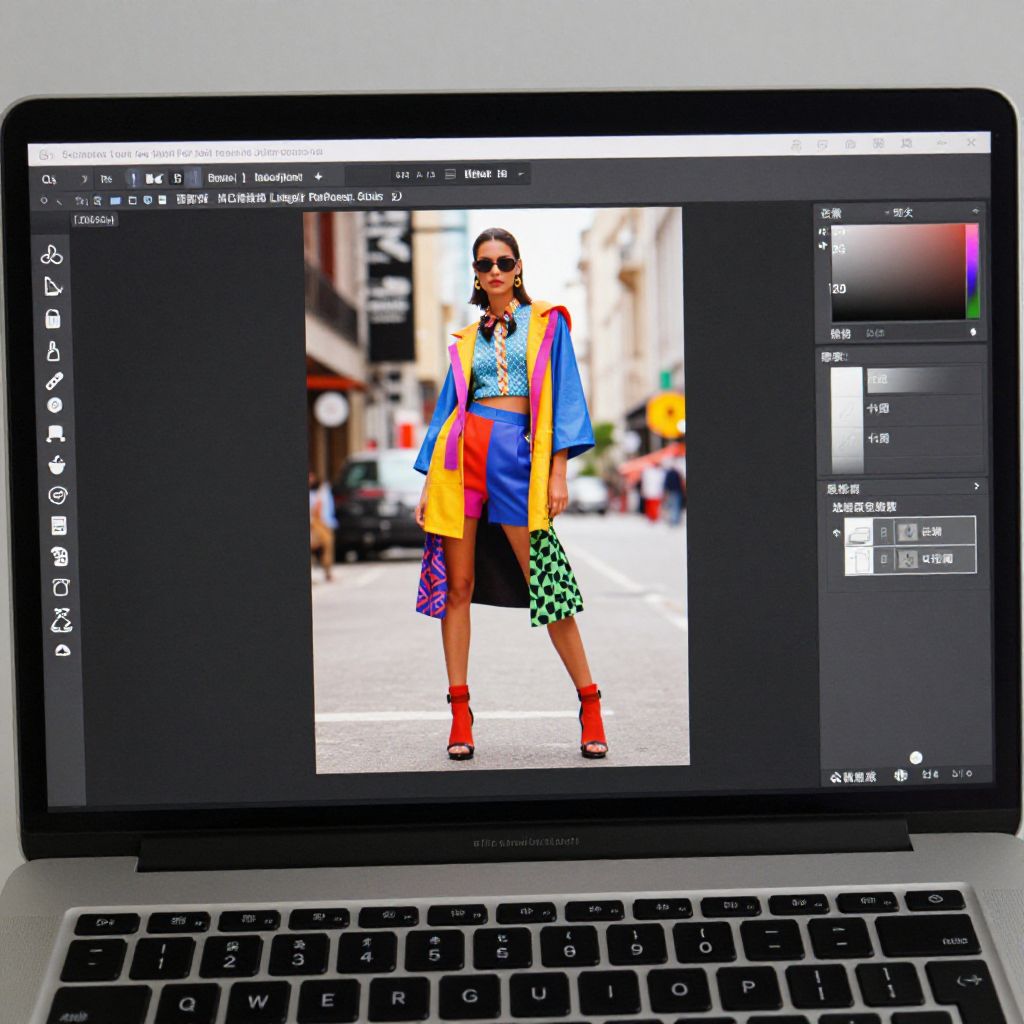Select the three-circle tool atop the left toolbar
Viewport: 1024px width, 1024px height.
52,255
